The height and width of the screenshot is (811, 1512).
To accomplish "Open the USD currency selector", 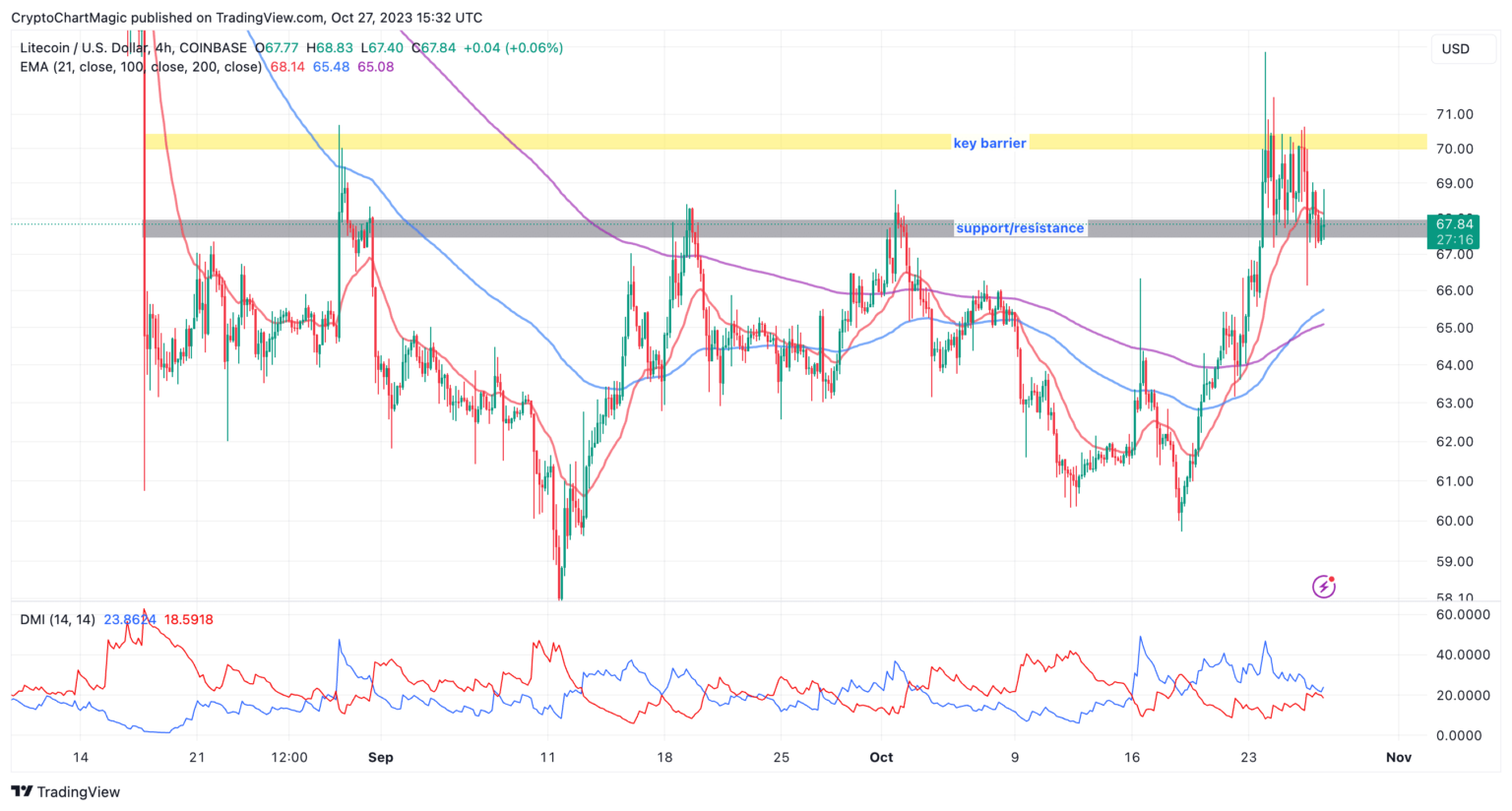I will (1455, 49).
